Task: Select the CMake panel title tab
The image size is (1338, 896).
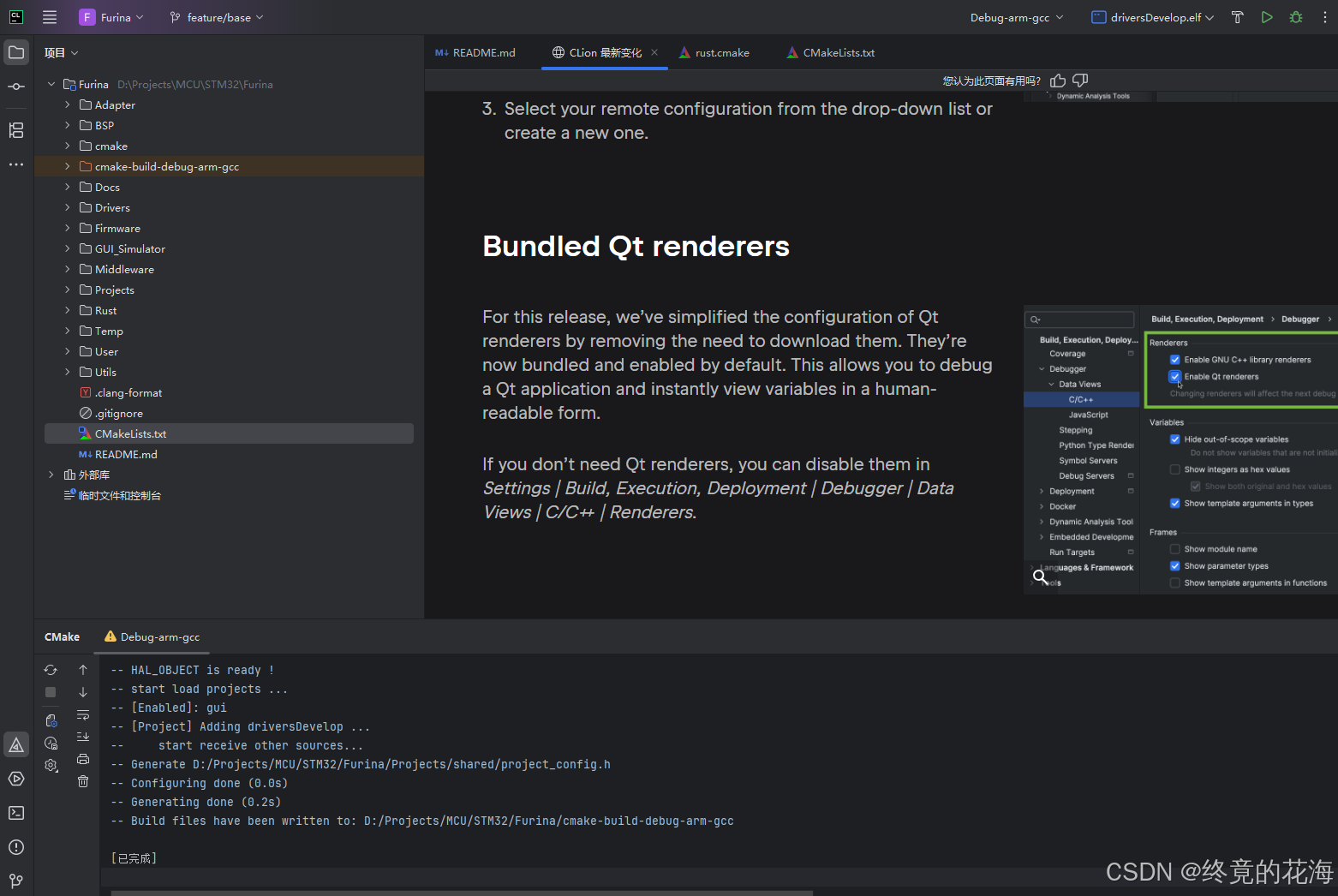Action: coord(63,637)
